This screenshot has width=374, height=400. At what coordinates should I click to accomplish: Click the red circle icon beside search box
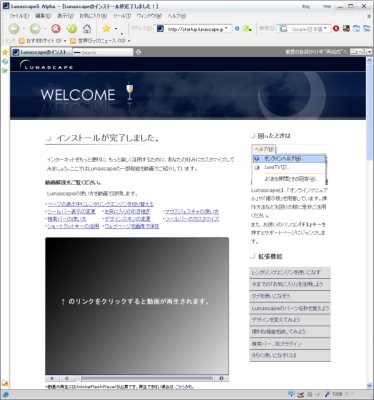336,29
